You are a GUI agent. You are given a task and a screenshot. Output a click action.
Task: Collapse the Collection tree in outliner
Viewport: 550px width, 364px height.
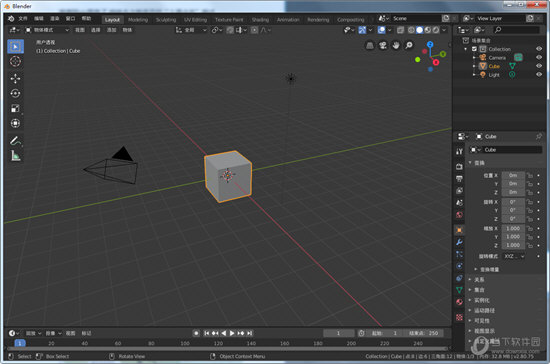pyautogui.click(x=466, y=49)
